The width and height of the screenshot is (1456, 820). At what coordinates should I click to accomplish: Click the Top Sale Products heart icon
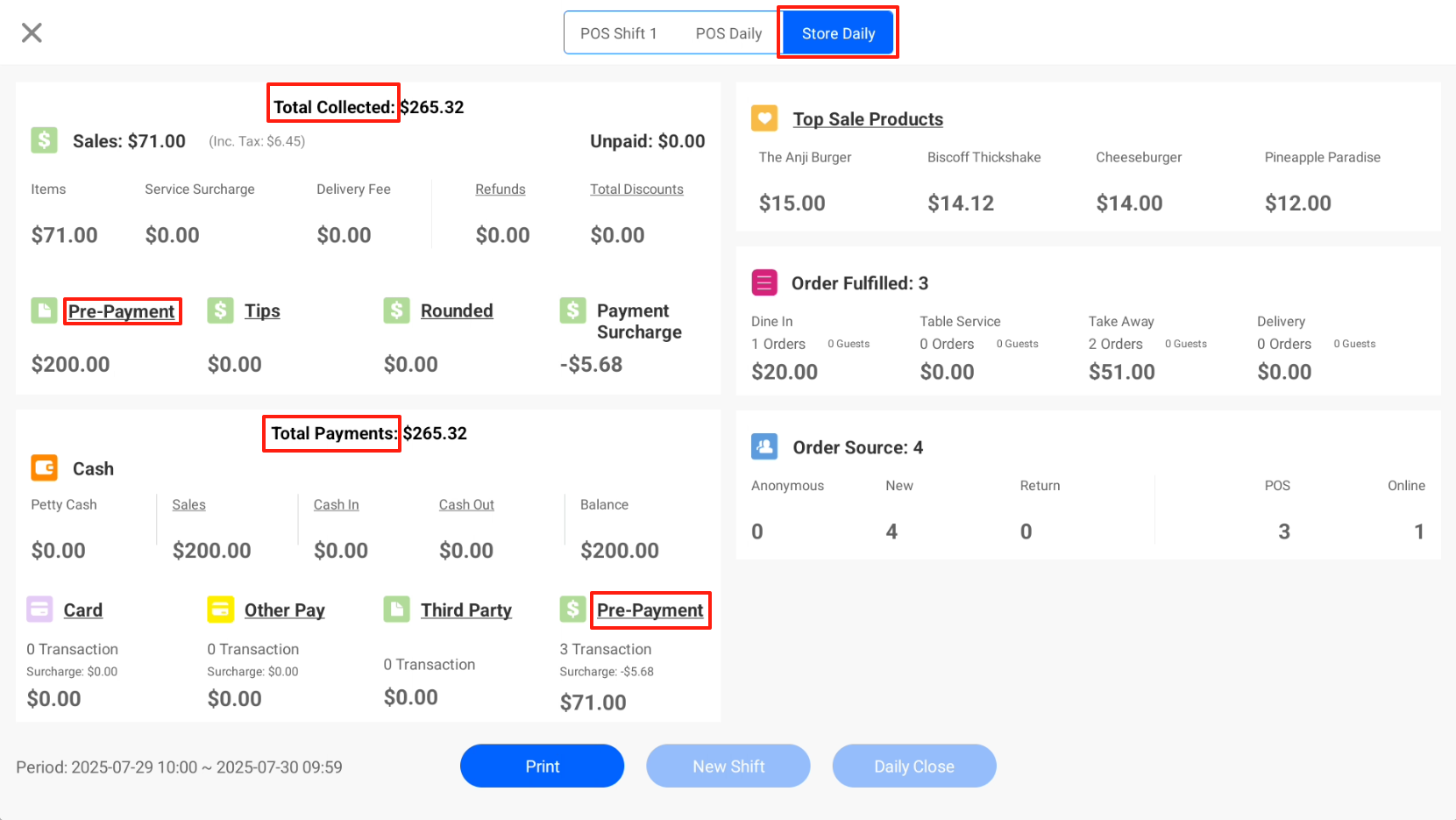pos(764,118)
